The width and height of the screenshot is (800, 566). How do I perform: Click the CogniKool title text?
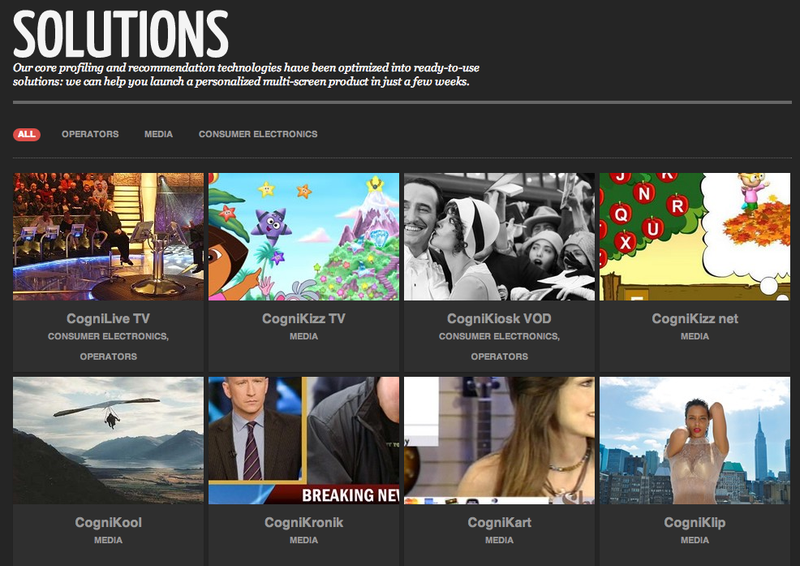(108, 523)
